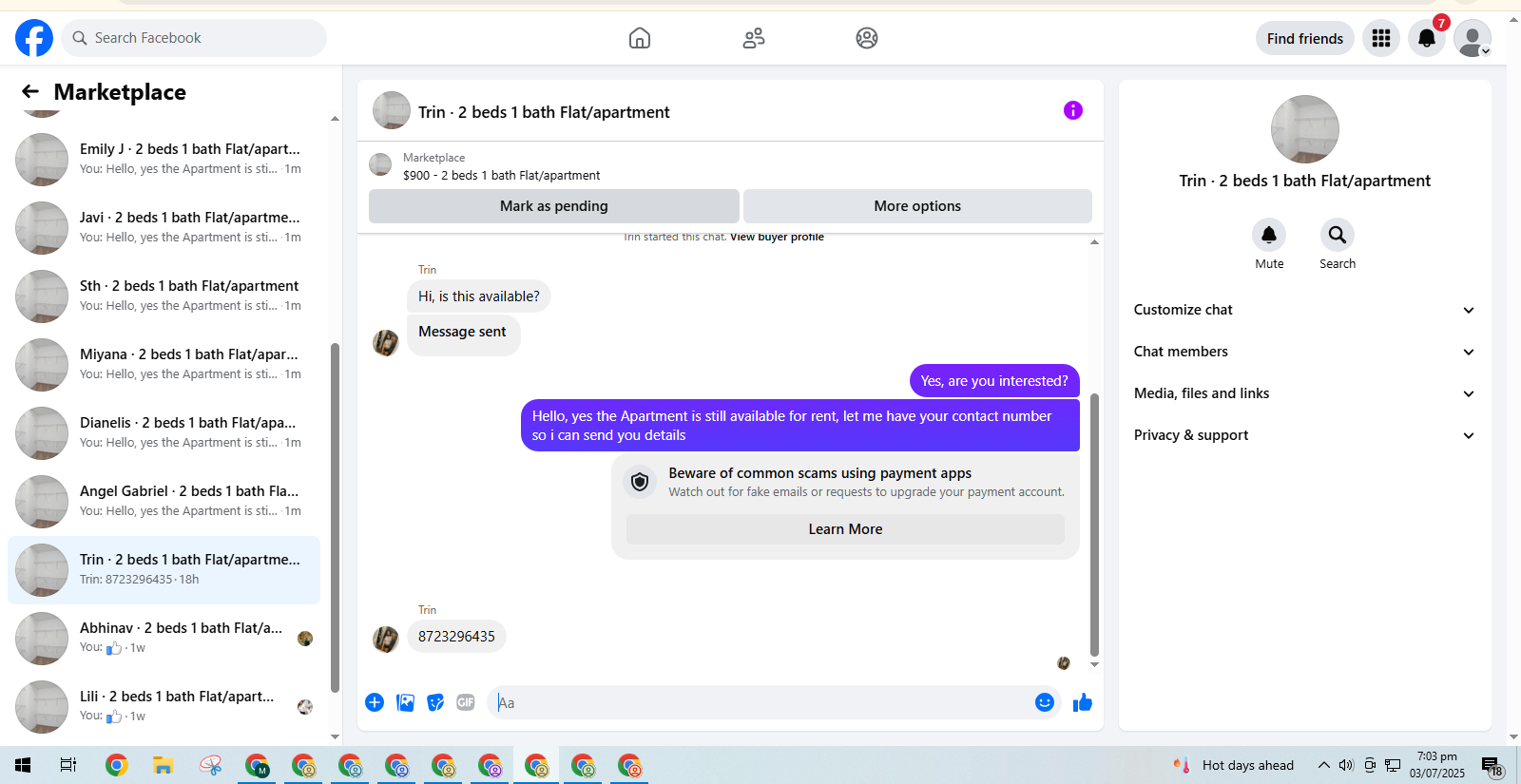
Task: Open the Emily J conversation
Action: pyautogui.click(x=164, y=160)
